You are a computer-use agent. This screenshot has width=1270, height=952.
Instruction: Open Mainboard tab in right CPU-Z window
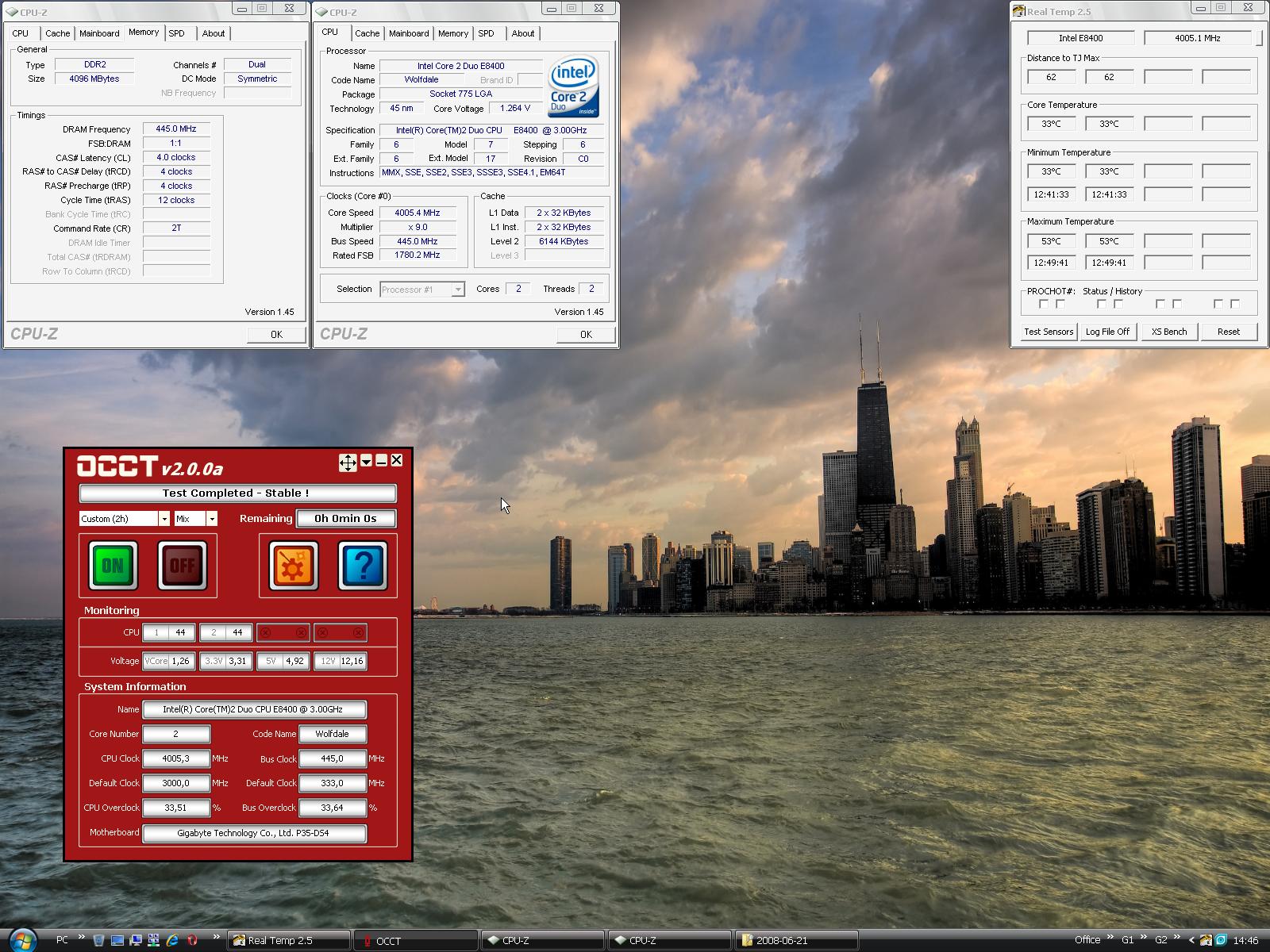click(x=409, y=33)
